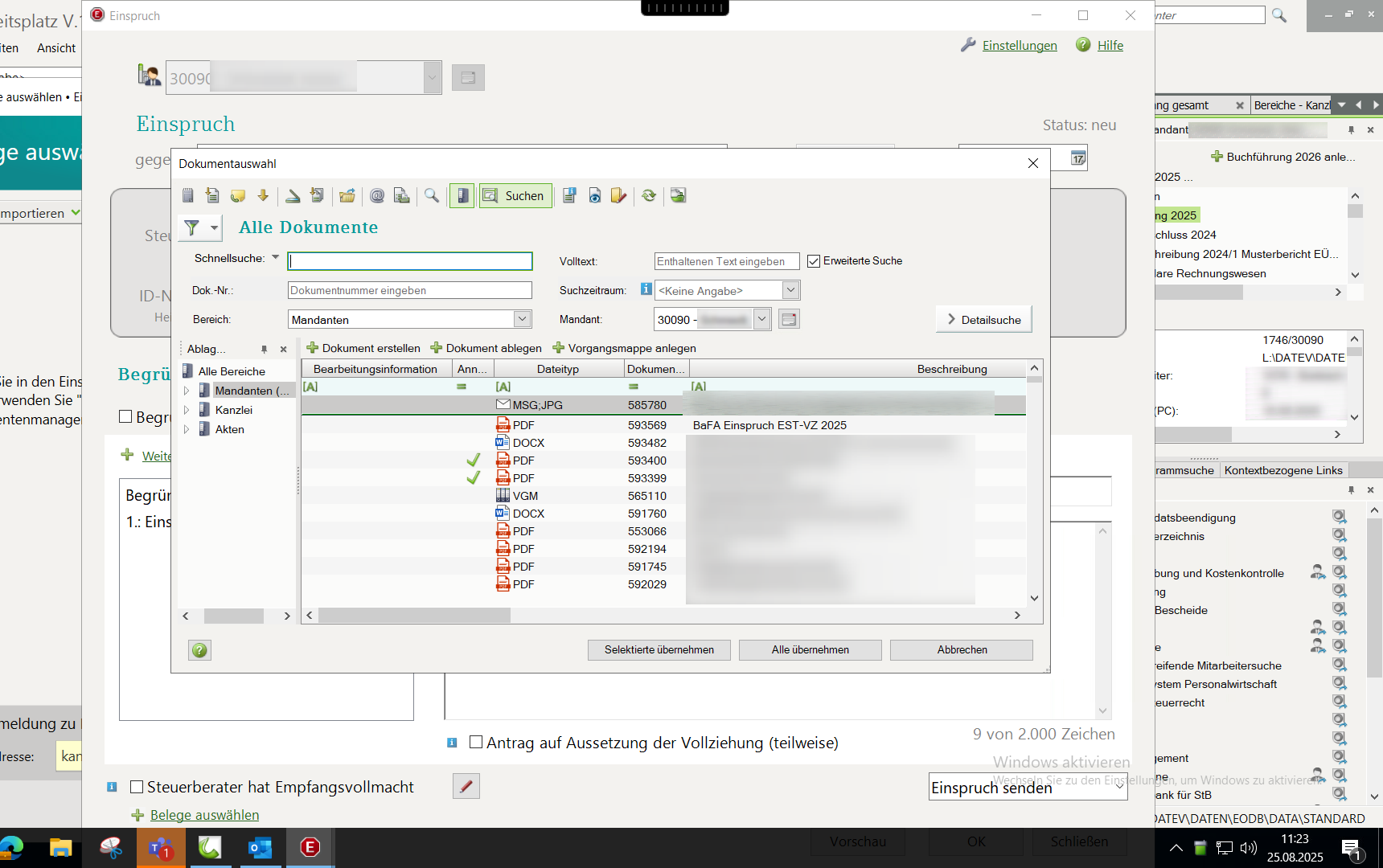Screen dimensions: 1383x868
Task: Open the Suchzeitraum dropdown
Action: (x=790, y=290)
